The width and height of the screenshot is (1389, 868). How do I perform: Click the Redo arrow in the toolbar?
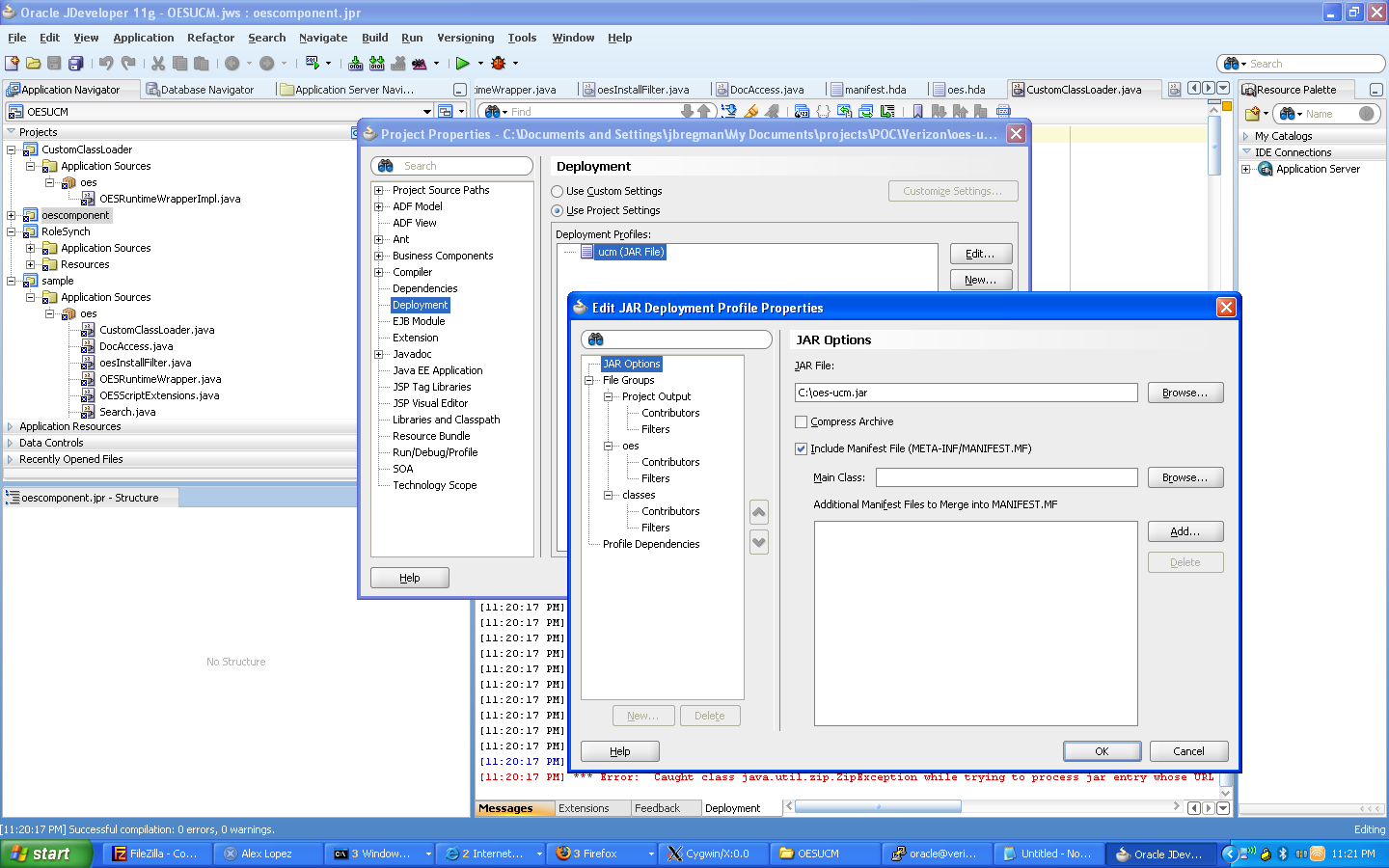127,64
